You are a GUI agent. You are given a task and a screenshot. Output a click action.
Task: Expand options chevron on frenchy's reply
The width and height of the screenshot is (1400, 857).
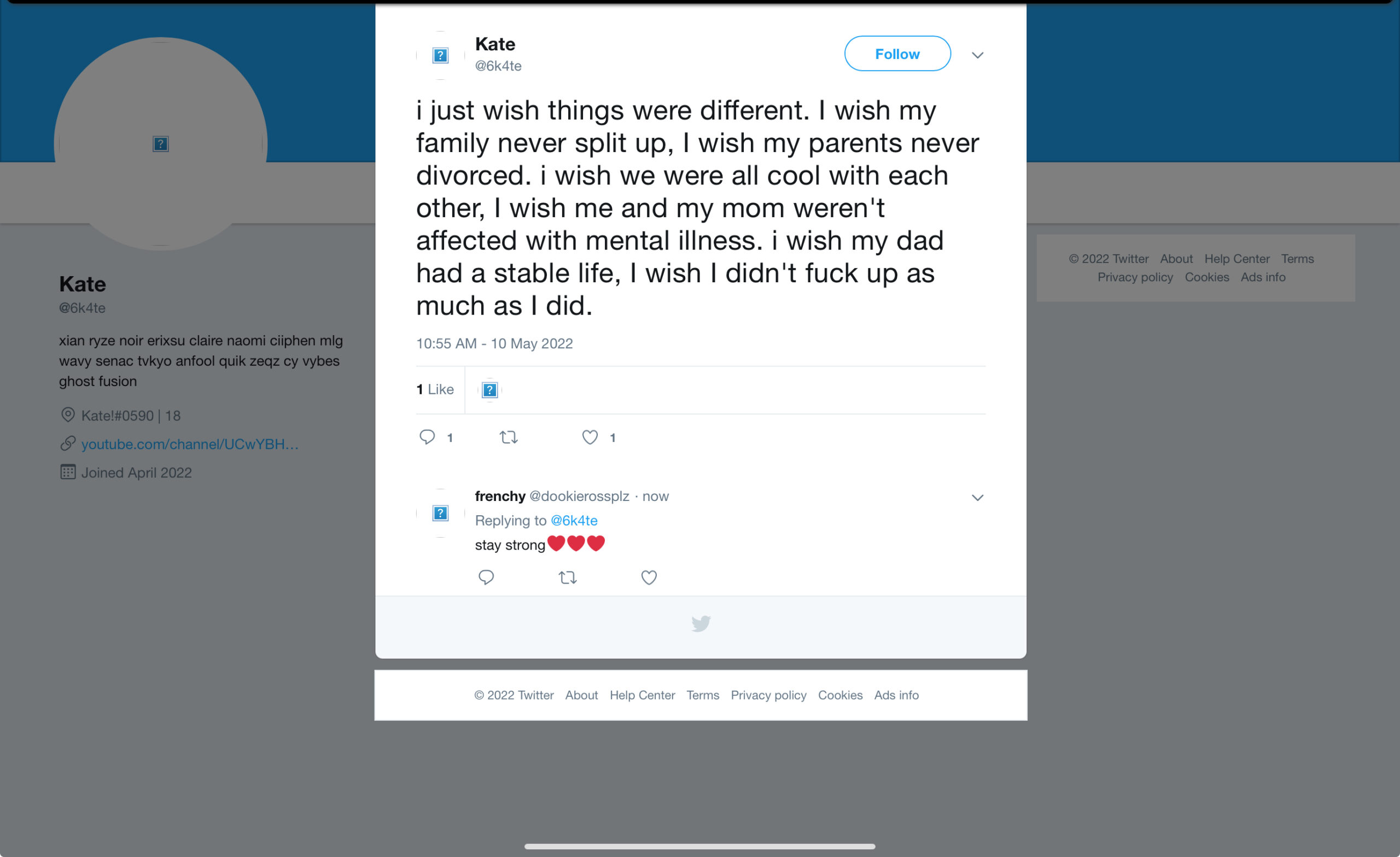(977, 498)
